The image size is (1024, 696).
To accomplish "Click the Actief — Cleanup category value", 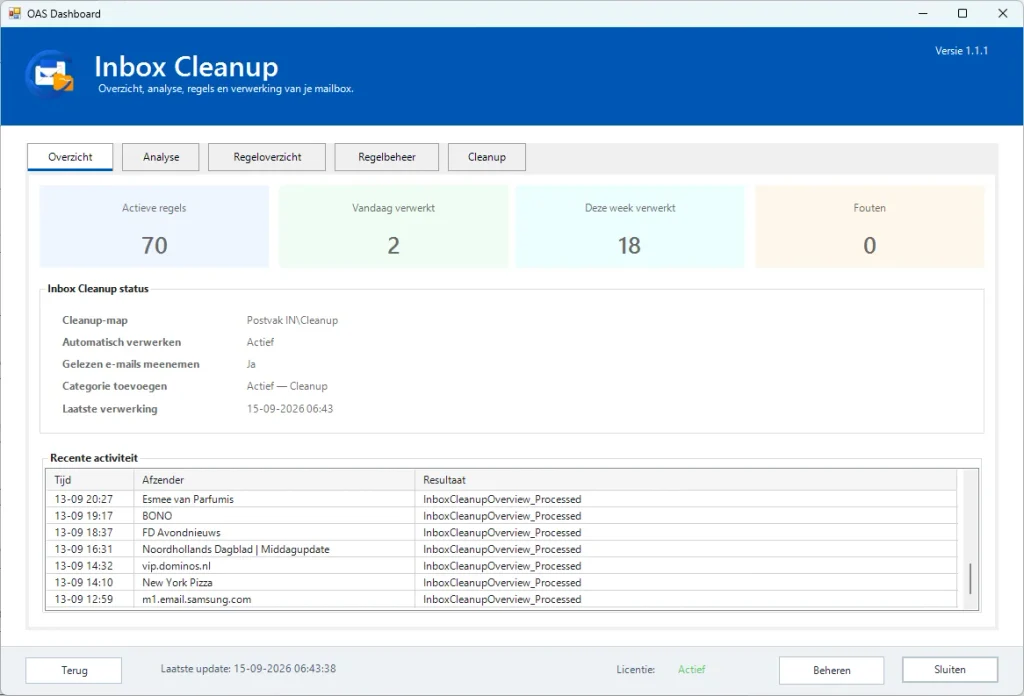I will pos(287,386).
